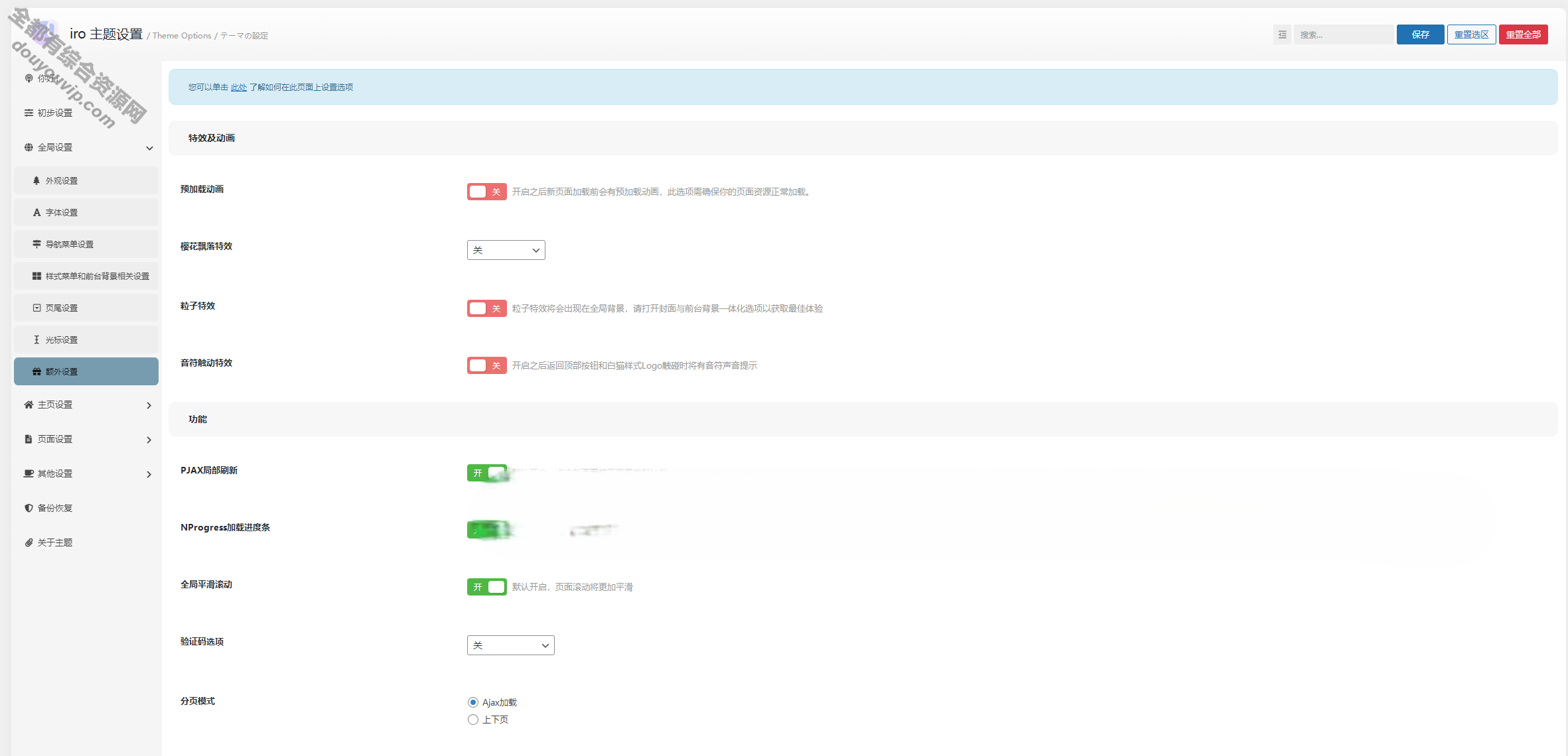Open the 初步设置 menu item

coord(86,113)
